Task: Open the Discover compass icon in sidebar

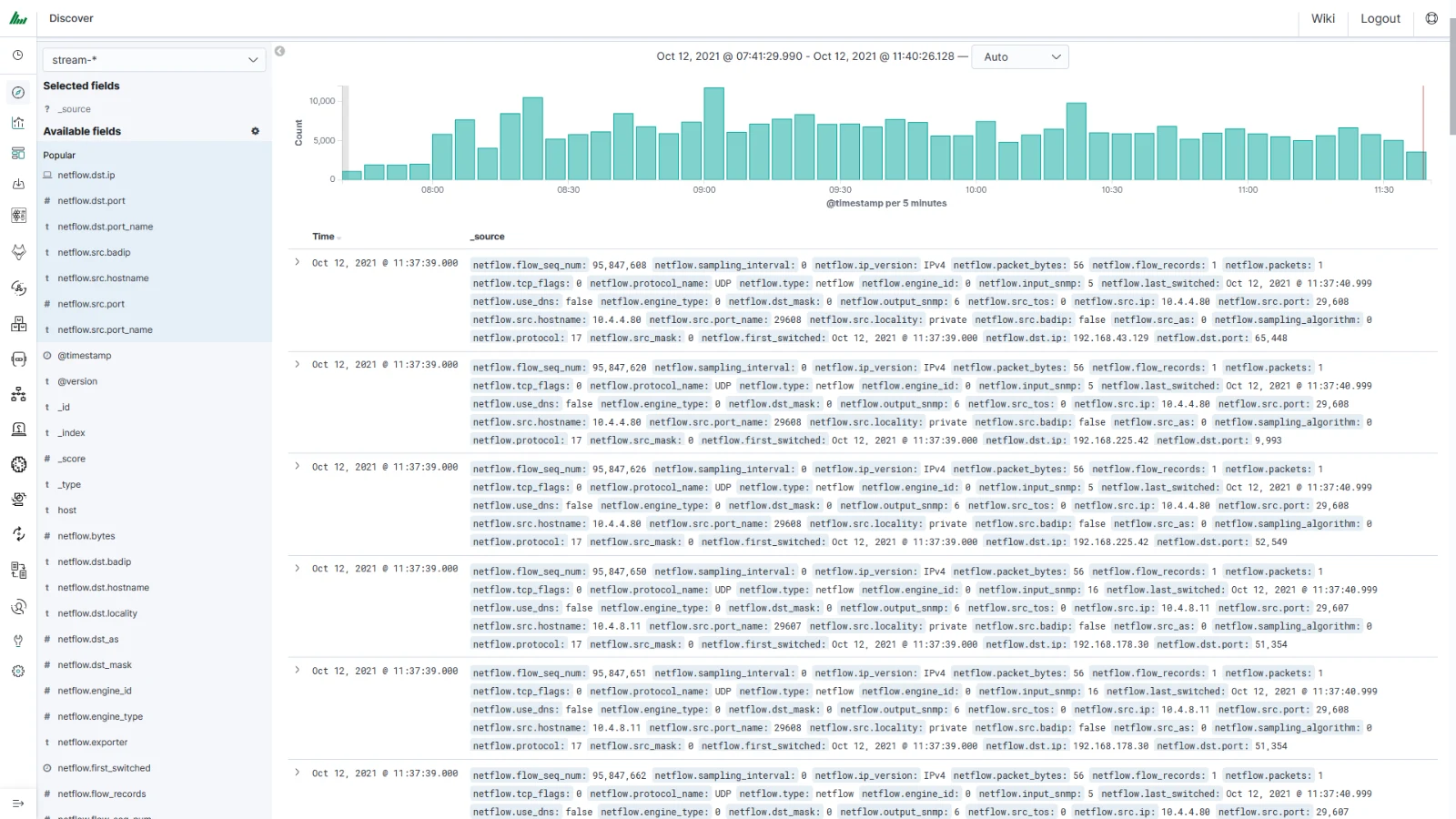Action: (x=18, y=93)
